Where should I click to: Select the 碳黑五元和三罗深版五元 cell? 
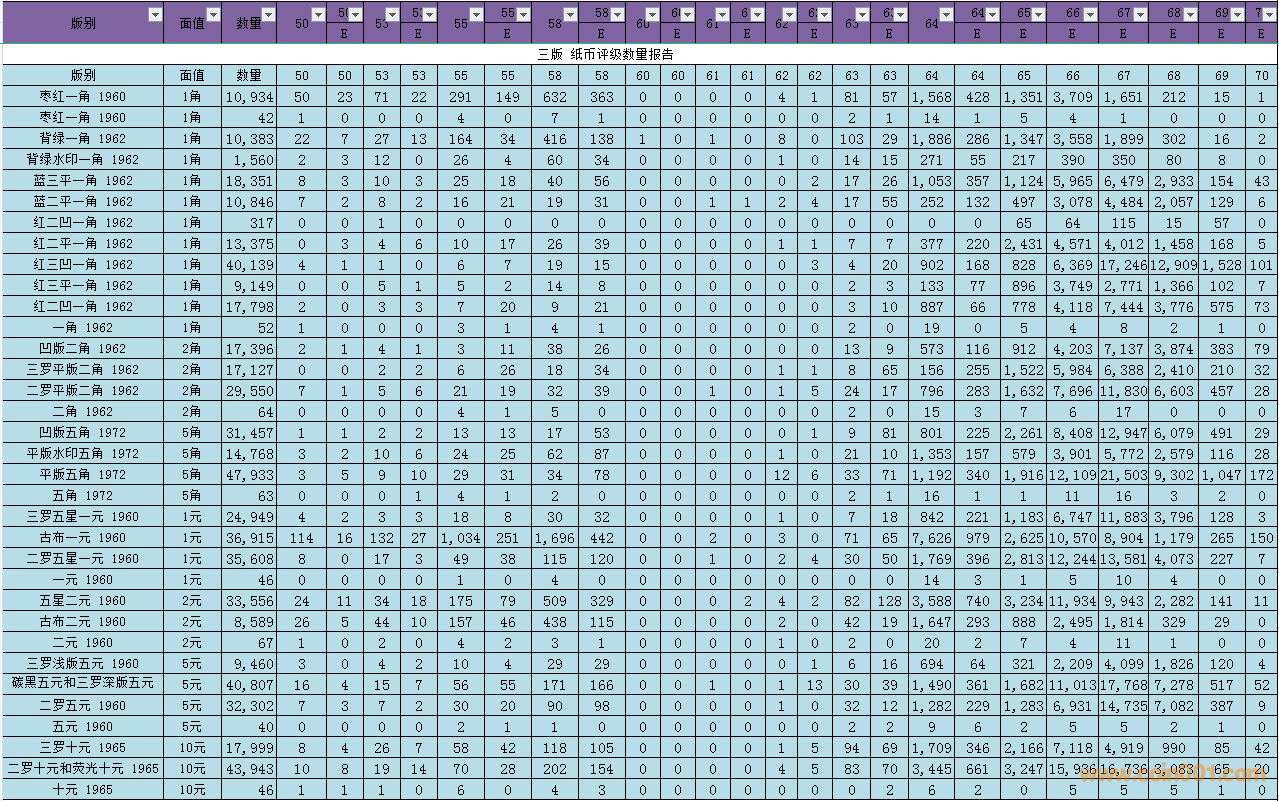[83, 685]
